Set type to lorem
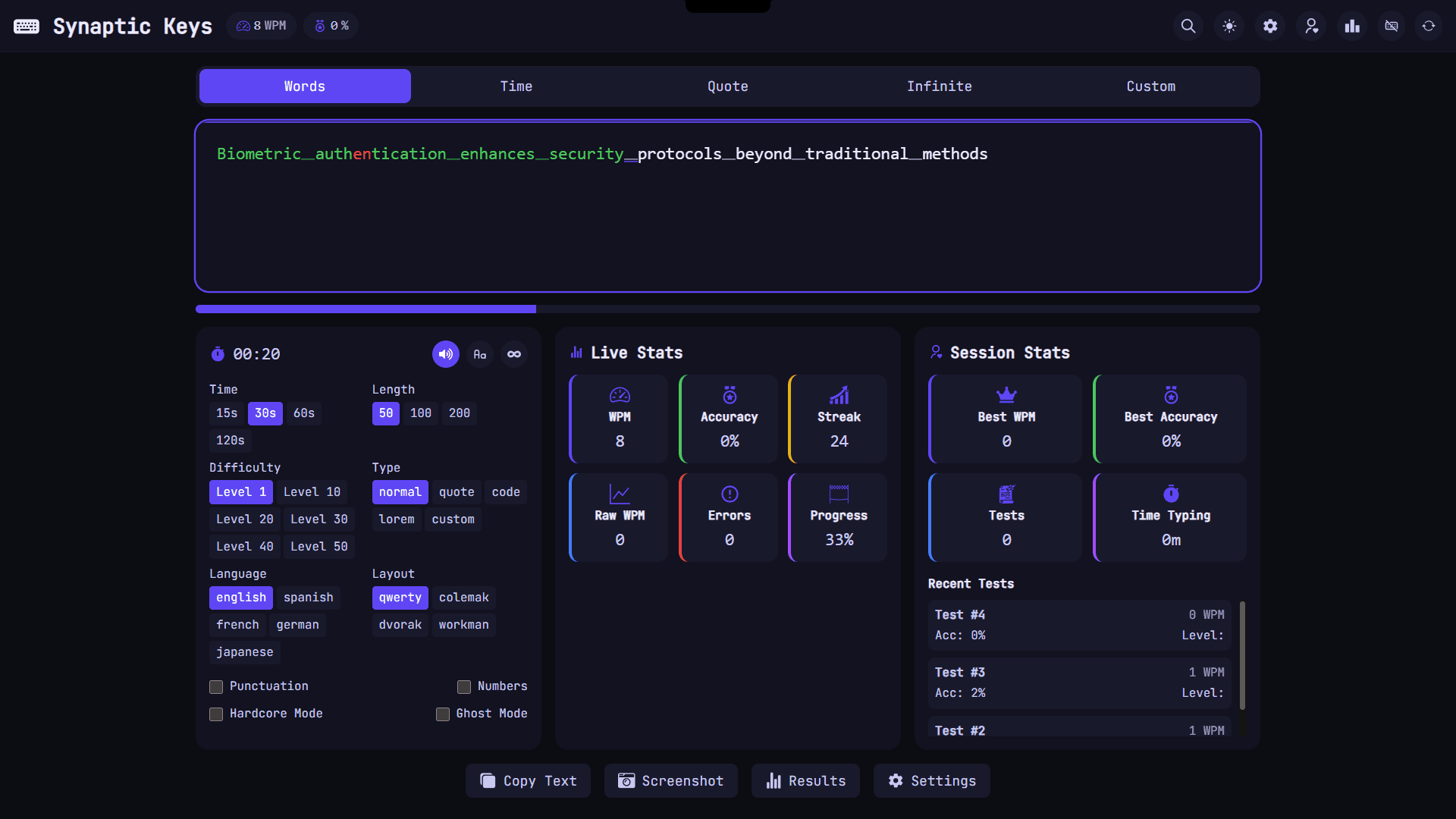The height and width of the screenshot is (819, 1456). point(397,519)
